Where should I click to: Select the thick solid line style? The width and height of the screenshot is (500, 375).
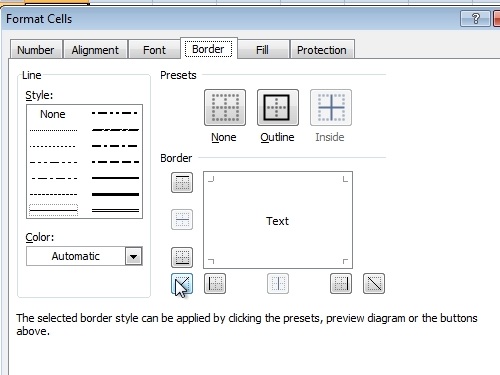click(x=115, y=194)
